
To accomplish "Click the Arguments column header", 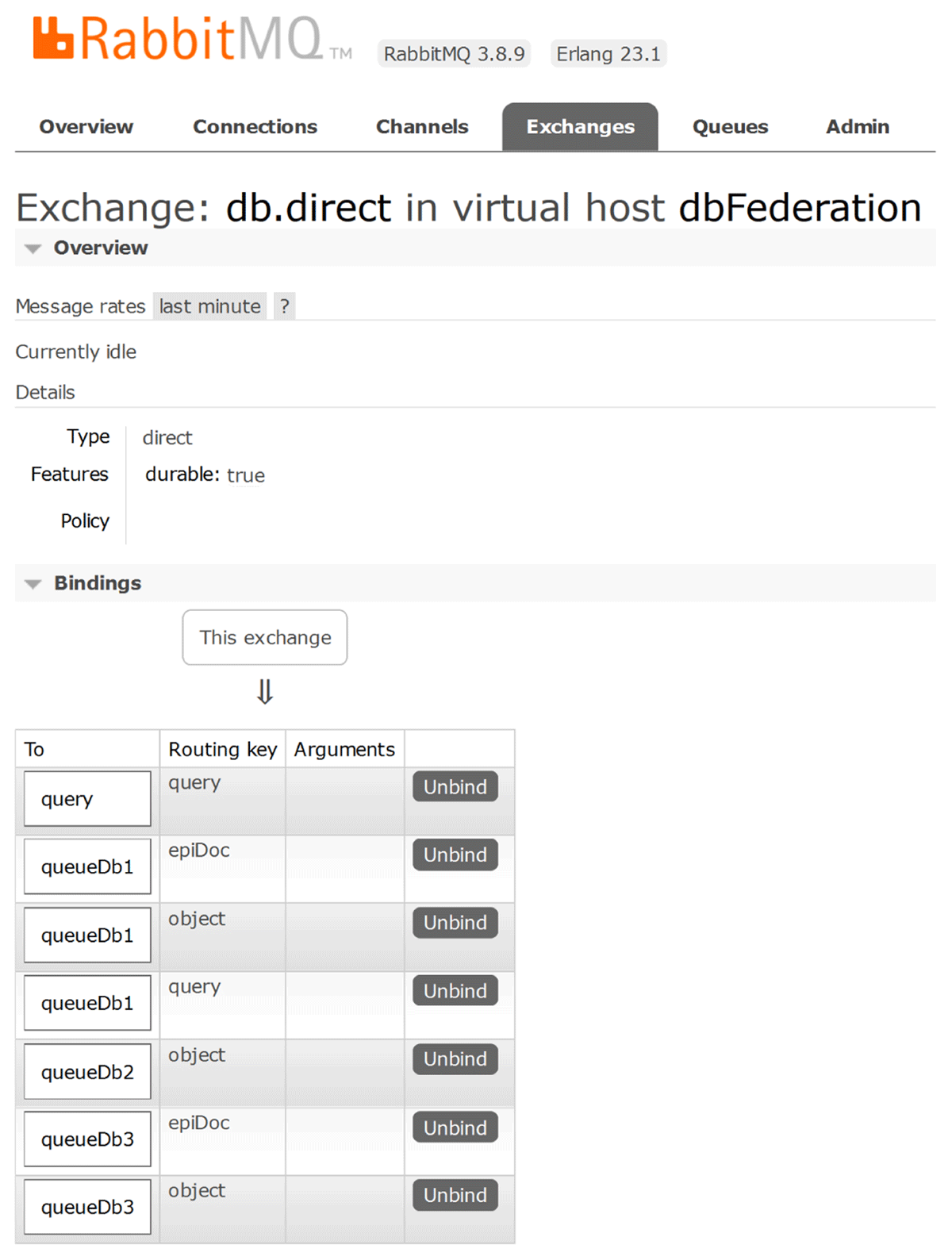I will [344, 750].
